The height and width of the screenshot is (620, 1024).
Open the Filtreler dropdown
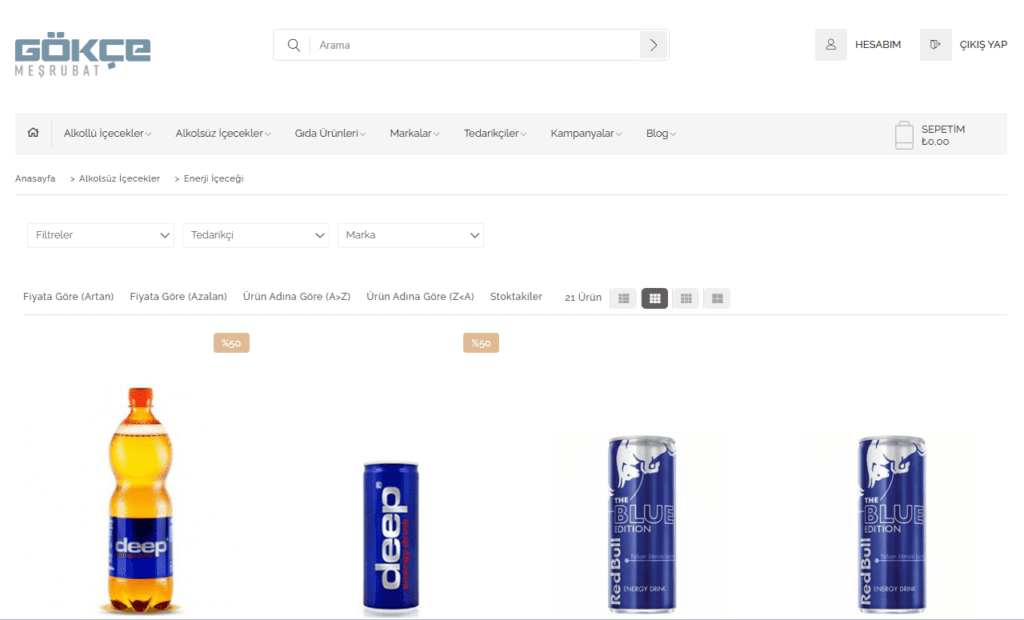click(x=100, y=235)
